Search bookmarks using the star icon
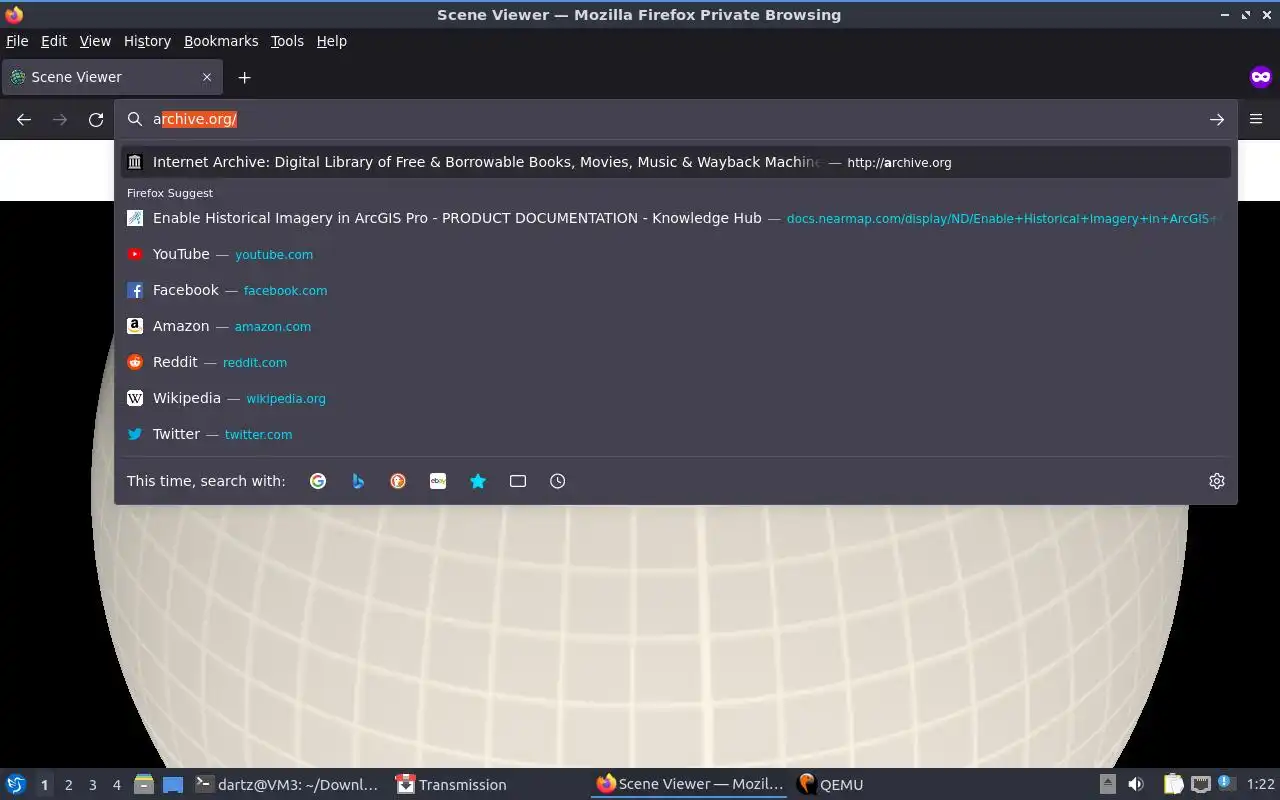This screenshot has width=1280, height=800. pos(478,481)
